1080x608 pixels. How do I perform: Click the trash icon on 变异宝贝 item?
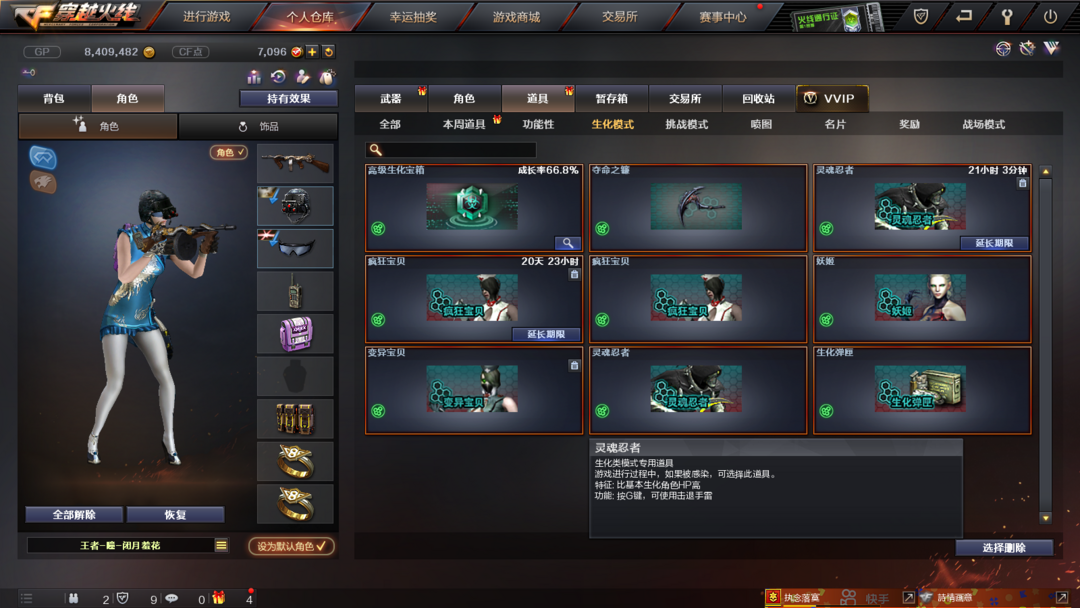(574, 366)
